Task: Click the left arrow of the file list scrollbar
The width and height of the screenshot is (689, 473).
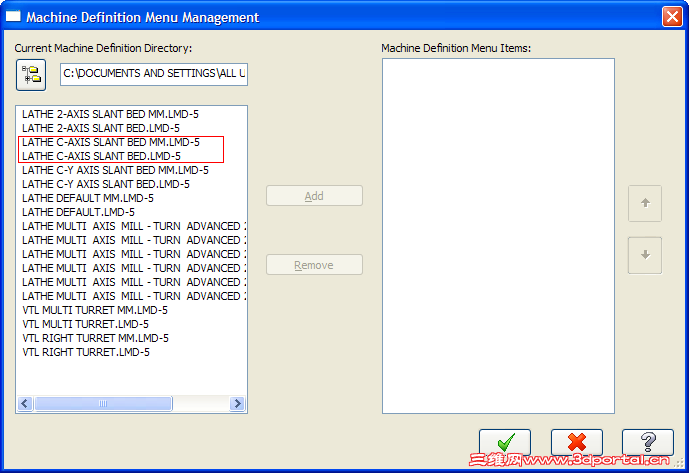Action: [x=25, y=404]
